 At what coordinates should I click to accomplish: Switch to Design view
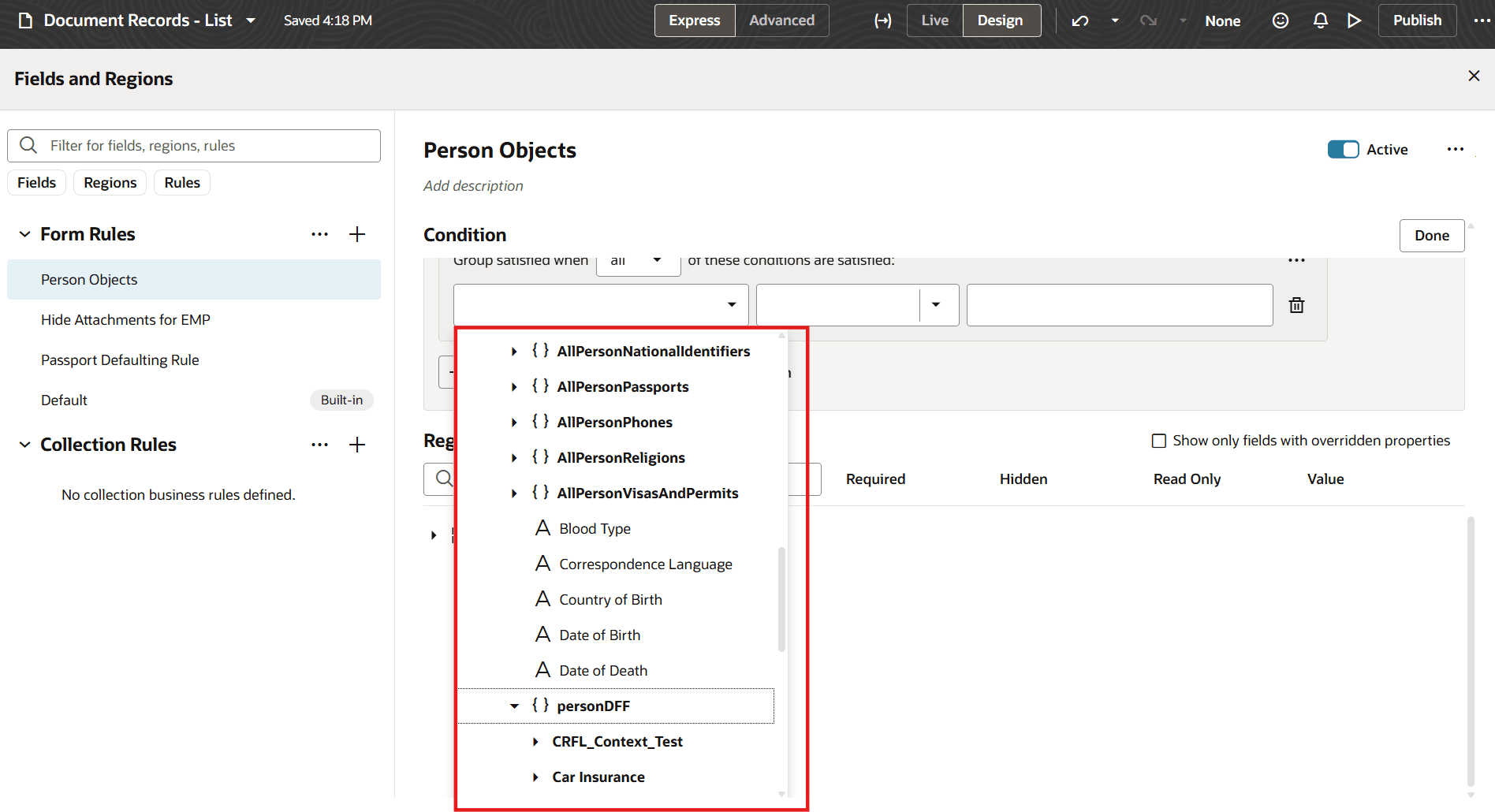1001,20
